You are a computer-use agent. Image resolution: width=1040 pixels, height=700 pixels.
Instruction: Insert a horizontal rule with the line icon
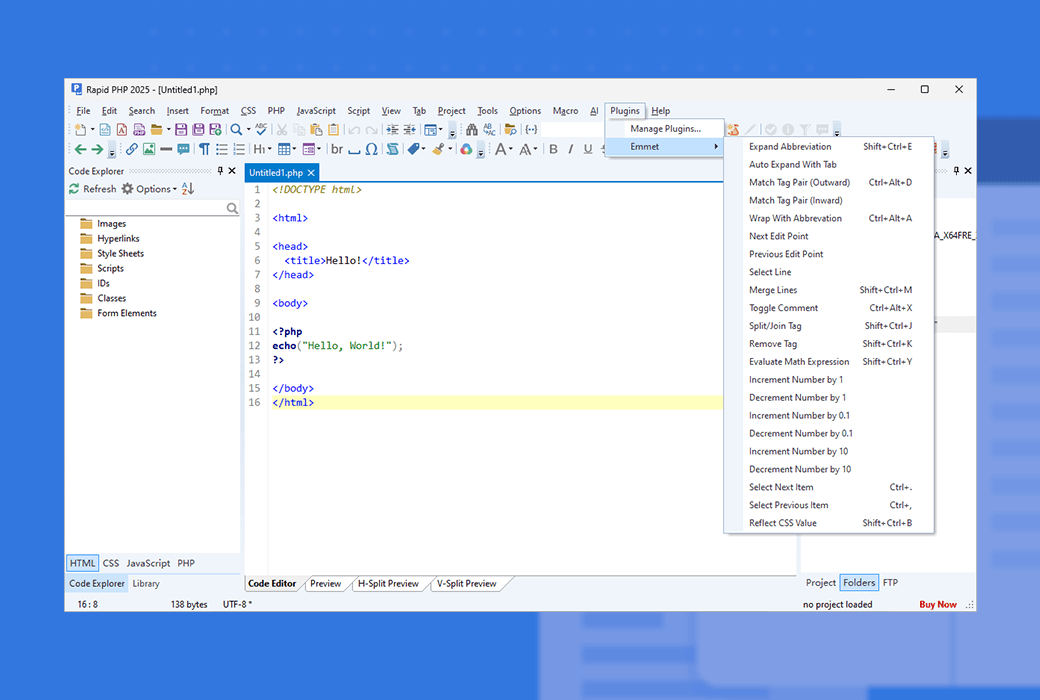pos(166,149)
